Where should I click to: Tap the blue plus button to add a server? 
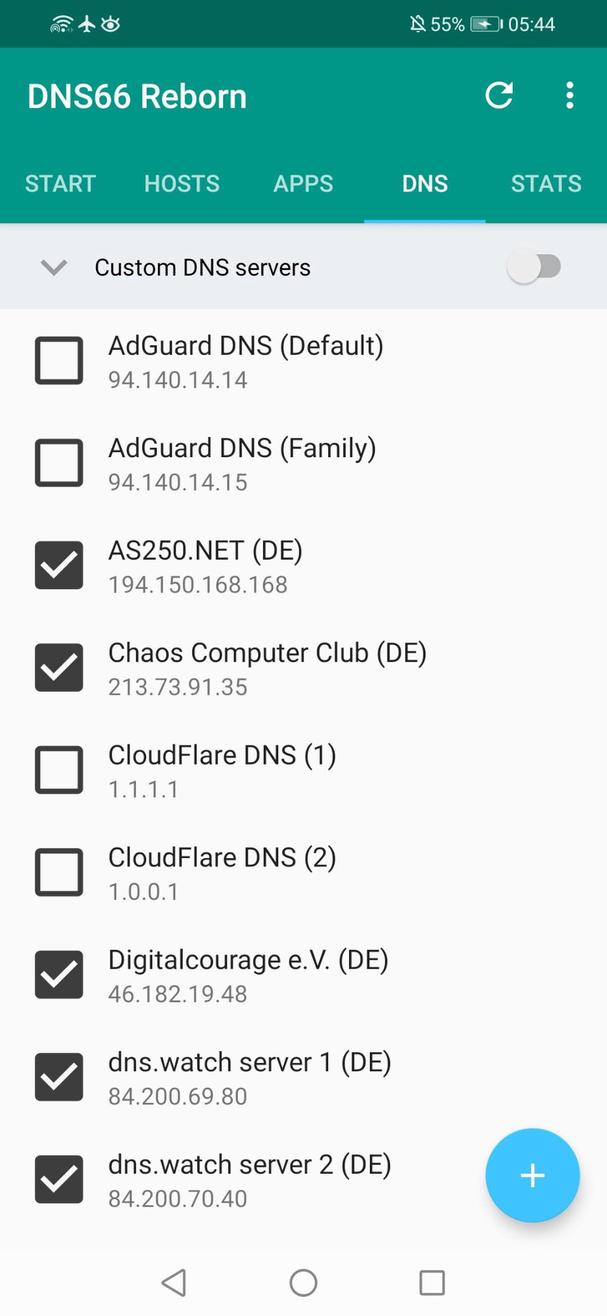click(x=532, y=1175)
